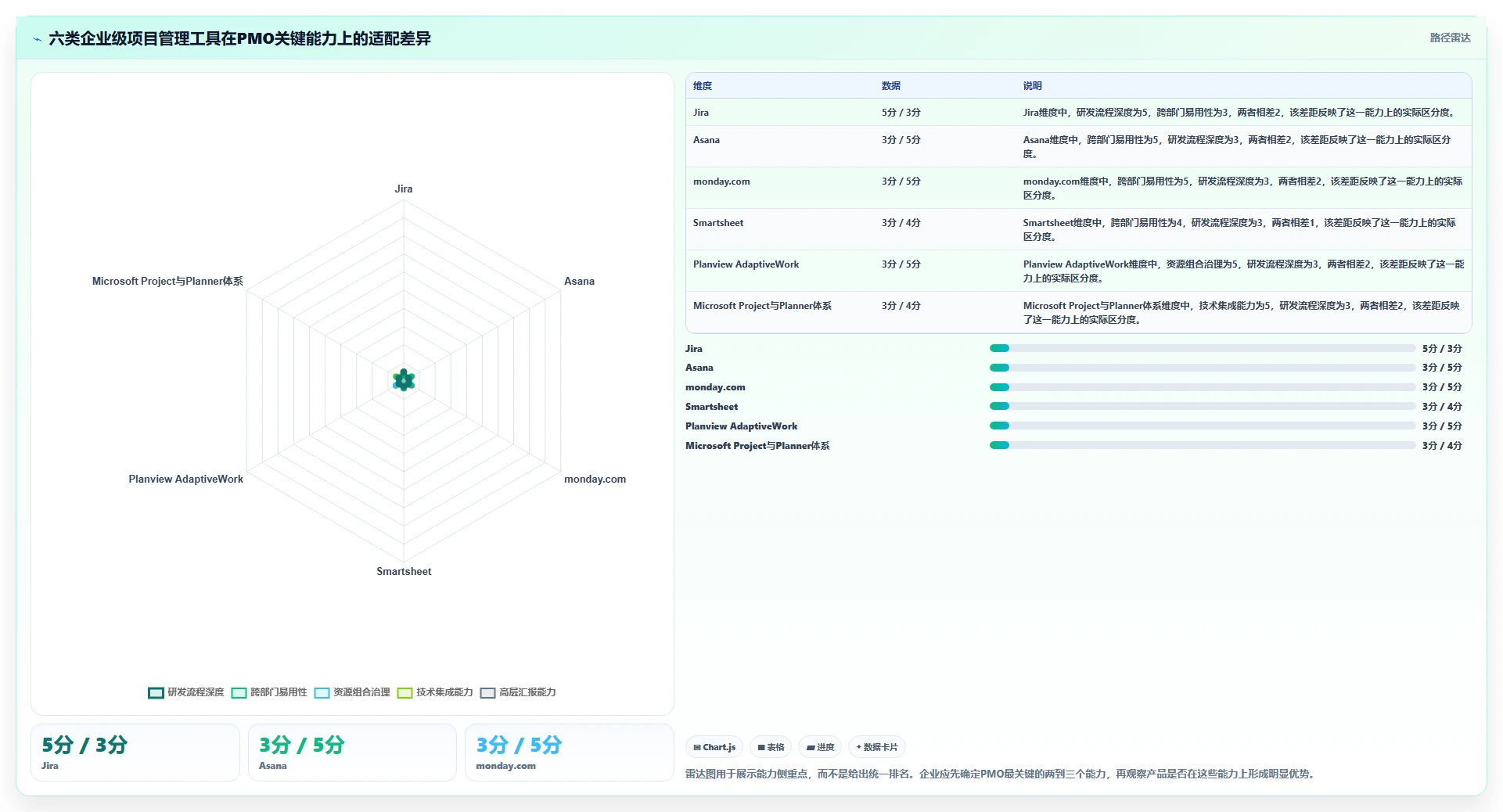Toggle 高层汇报能力 legend series

[x=518, y=692]
